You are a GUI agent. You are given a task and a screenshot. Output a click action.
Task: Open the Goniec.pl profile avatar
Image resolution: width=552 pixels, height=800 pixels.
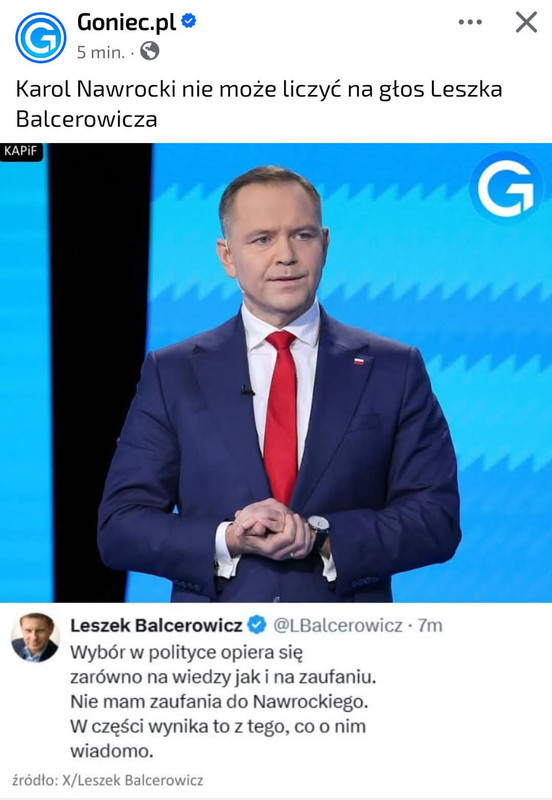[x=40, y=37]
